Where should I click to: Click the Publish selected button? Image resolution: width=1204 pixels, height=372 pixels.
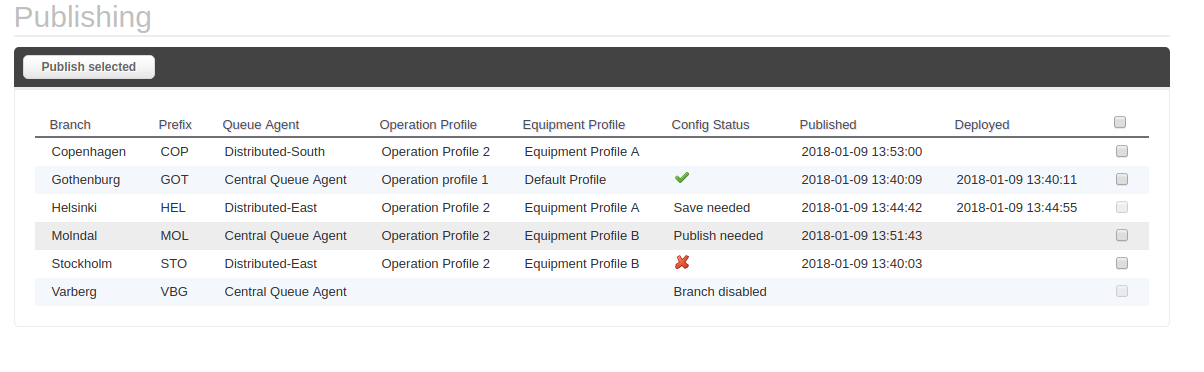point(89,67)
